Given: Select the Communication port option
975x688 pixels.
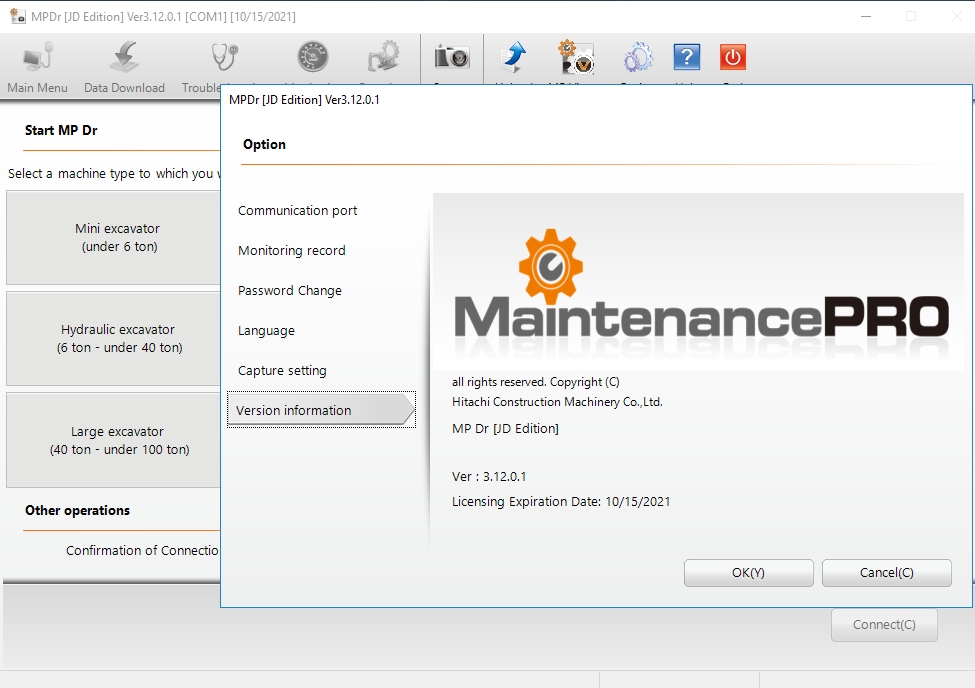Looking at the screenshot, I should pos(297,210).
